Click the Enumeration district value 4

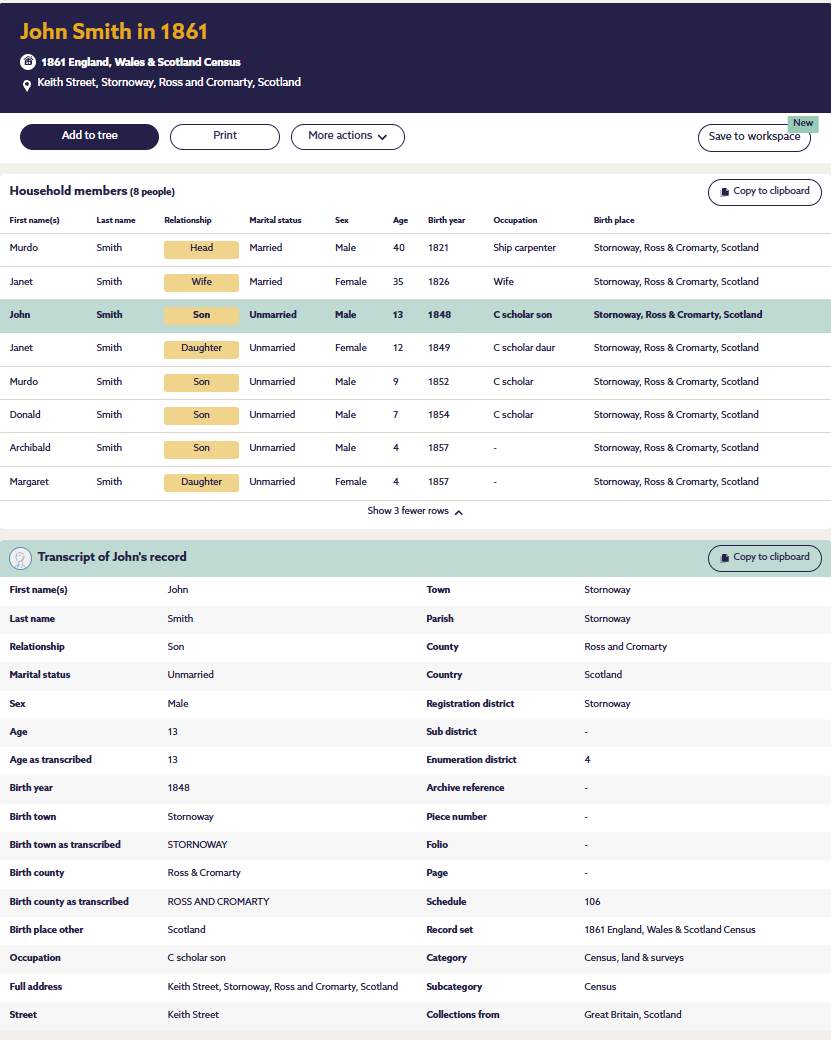587,759
